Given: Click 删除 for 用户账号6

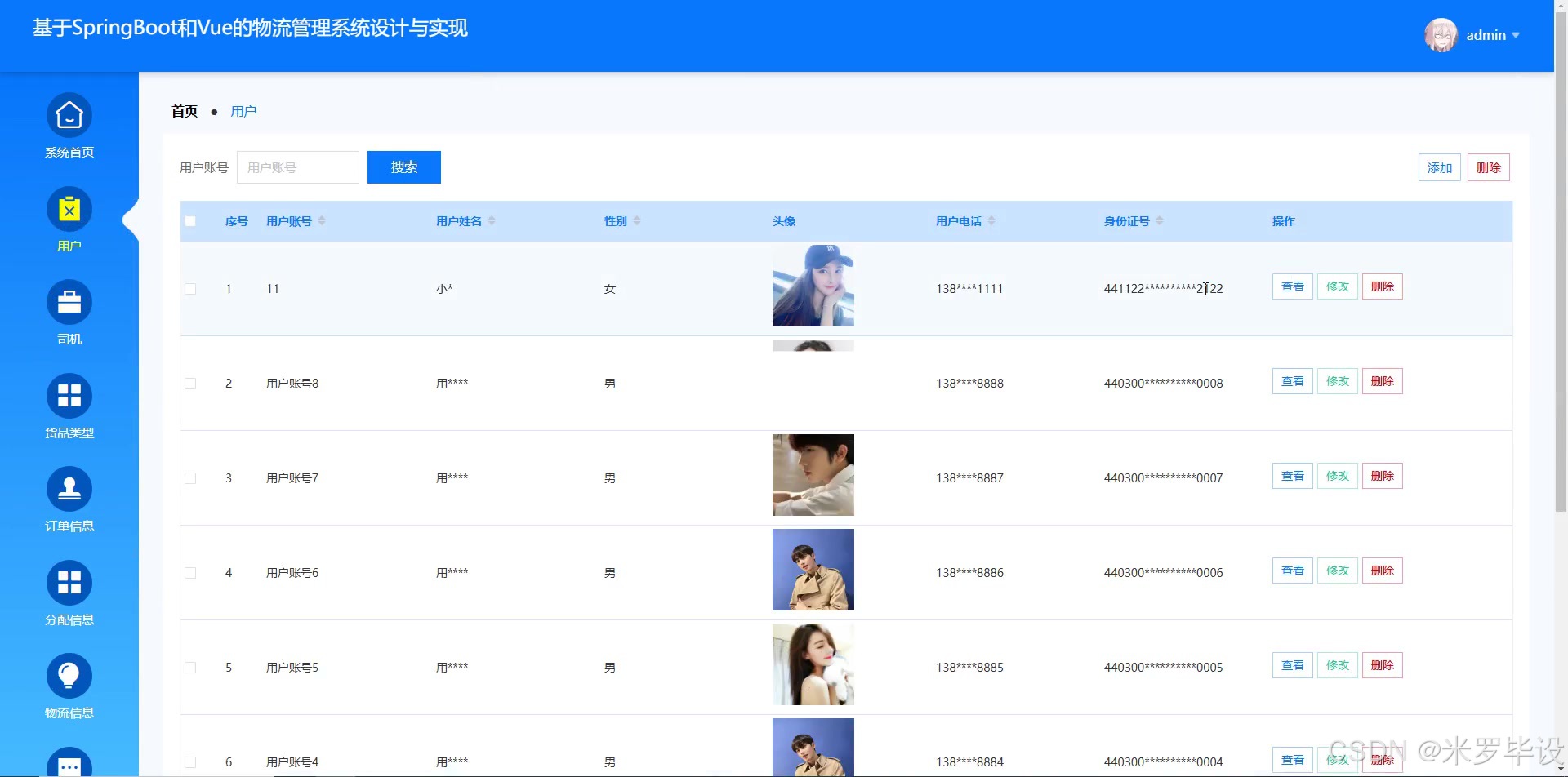Looking at the screenshot, I should pos(1383,571).
